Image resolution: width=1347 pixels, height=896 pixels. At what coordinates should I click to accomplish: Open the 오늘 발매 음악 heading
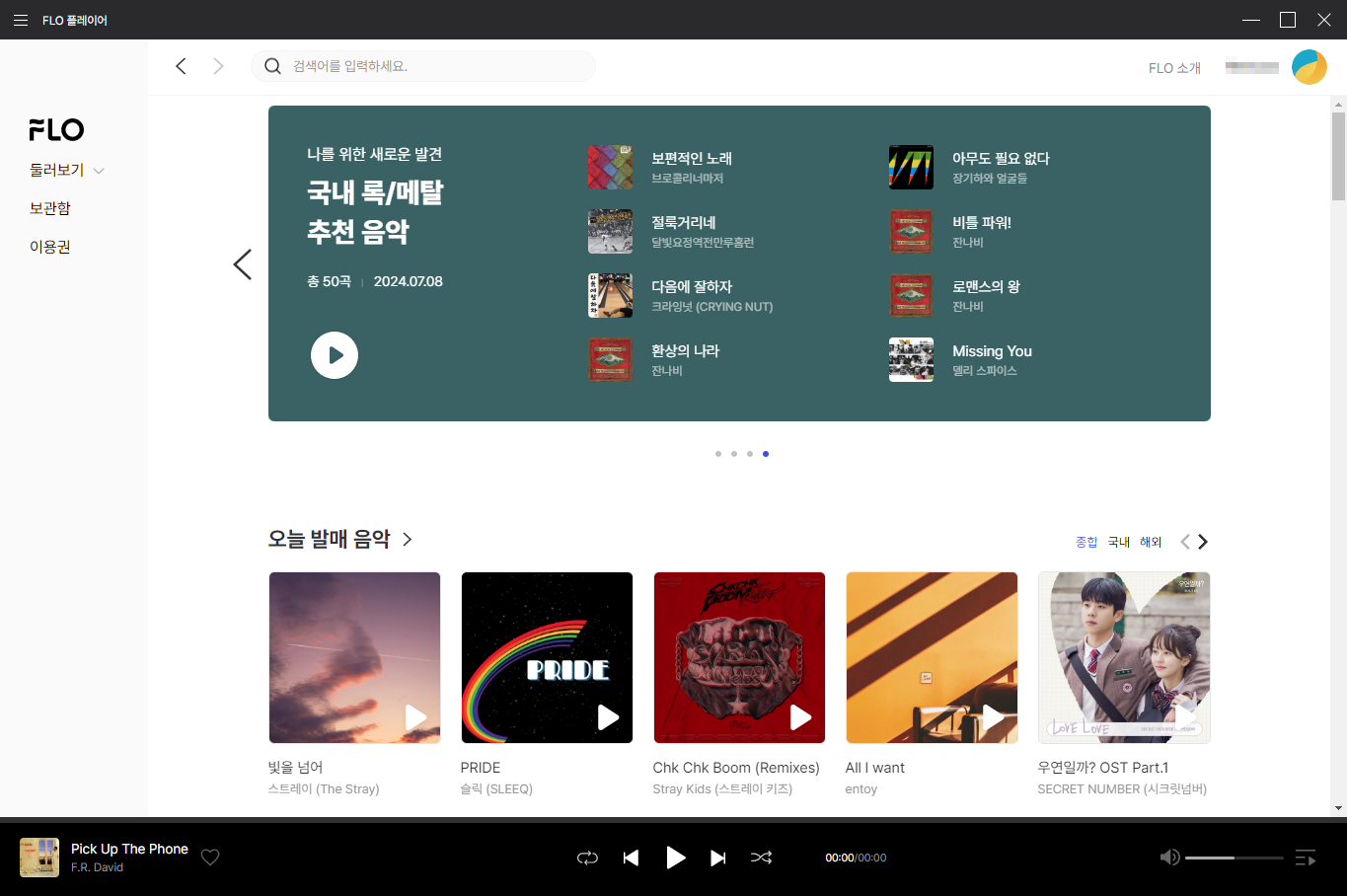point(329,539)
